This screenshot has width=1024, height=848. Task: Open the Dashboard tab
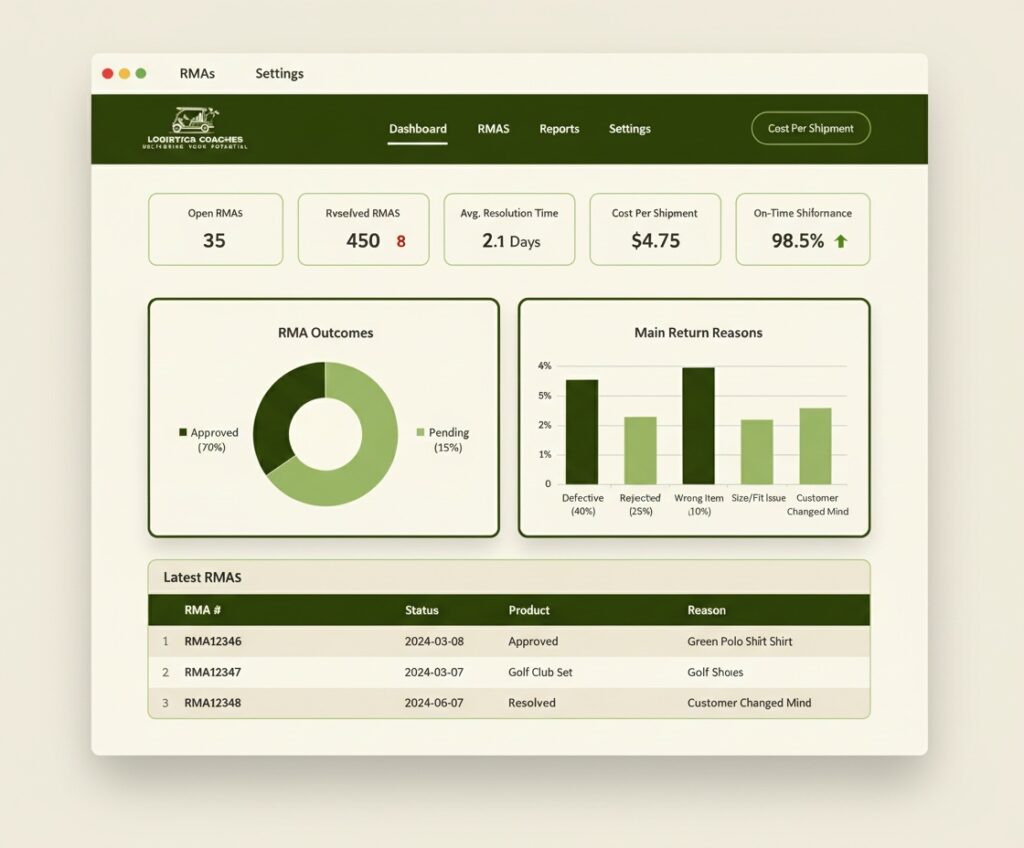pyautogui.click(x=417, y=129)
